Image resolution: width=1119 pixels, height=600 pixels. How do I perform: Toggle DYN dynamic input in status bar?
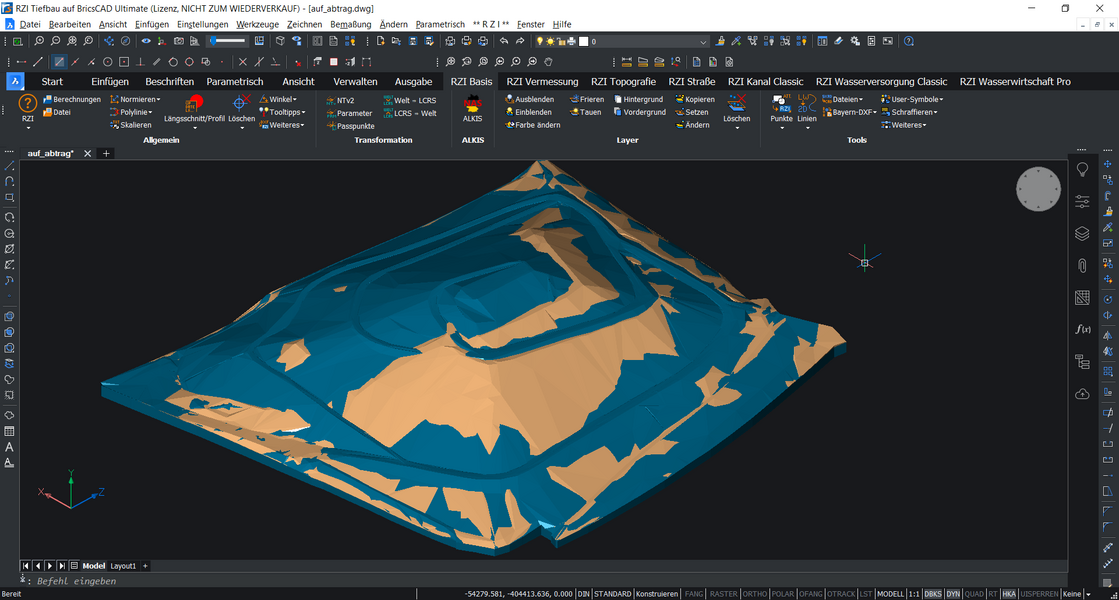(x=953, y=594)
